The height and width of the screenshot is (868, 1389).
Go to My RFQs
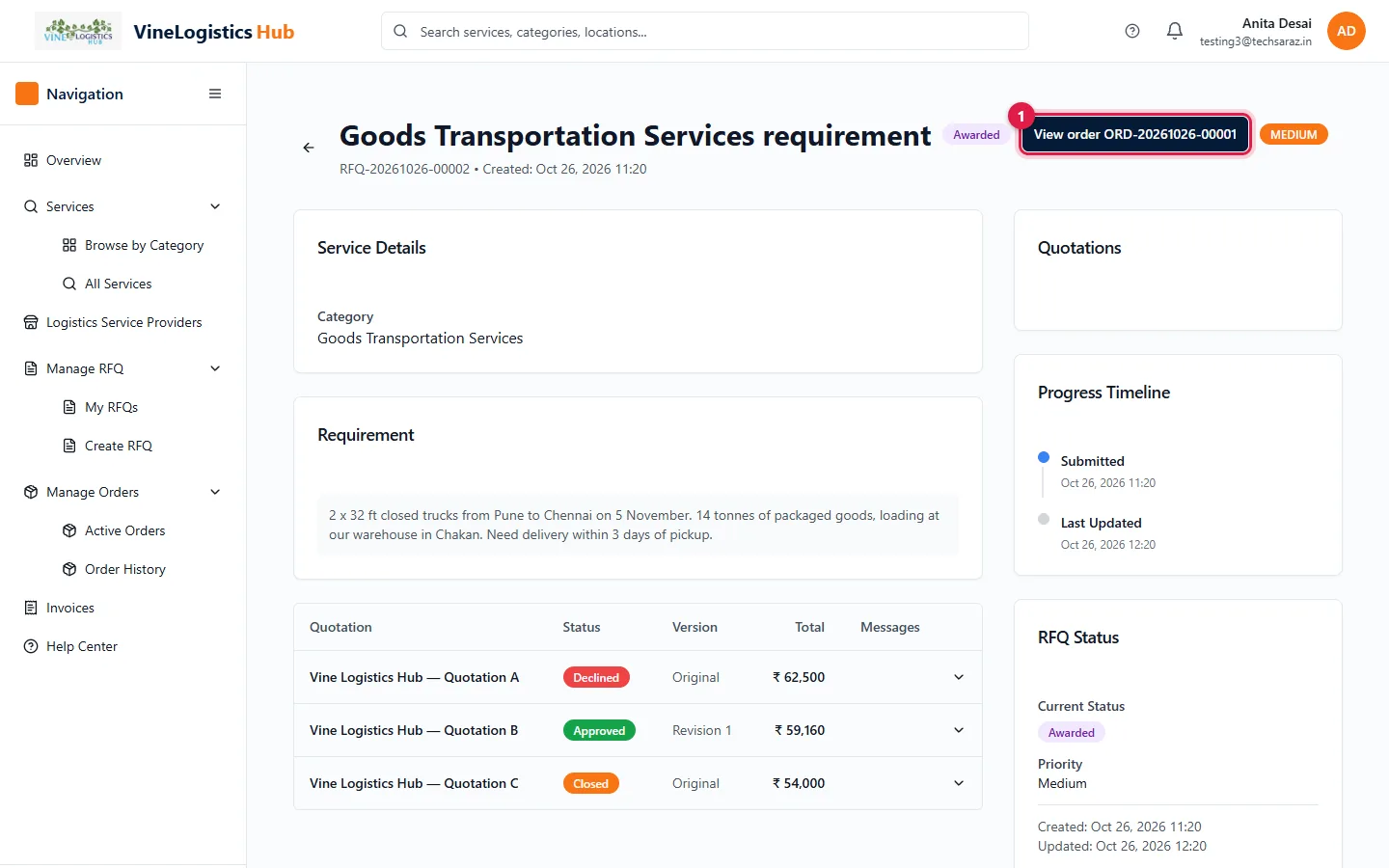tap(111, 407)
